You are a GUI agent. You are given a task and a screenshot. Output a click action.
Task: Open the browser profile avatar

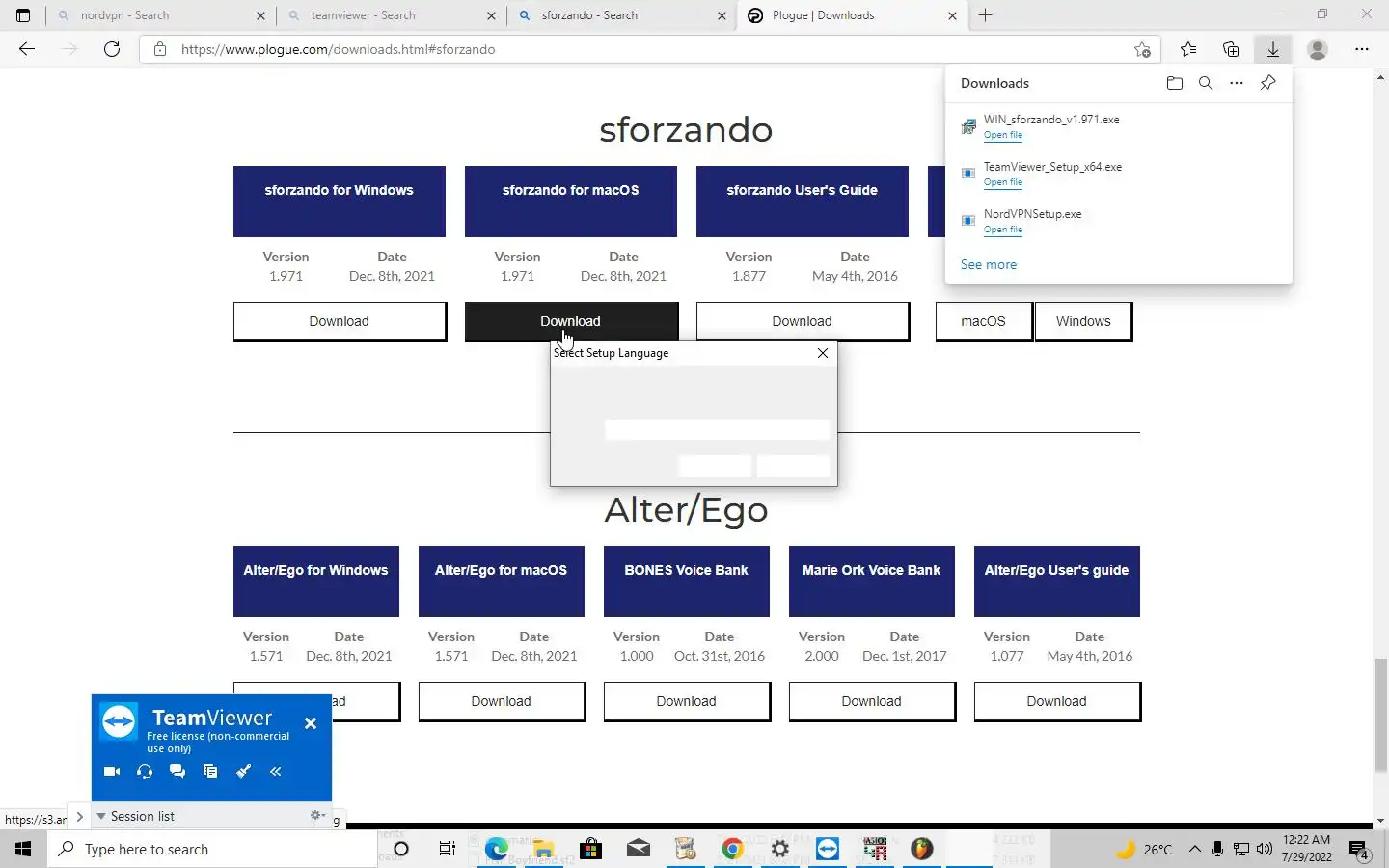(x=1318, y=49)
